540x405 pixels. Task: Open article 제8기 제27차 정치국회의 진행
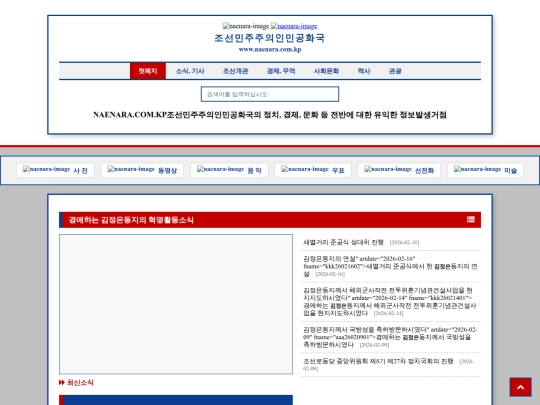(378, 361)
